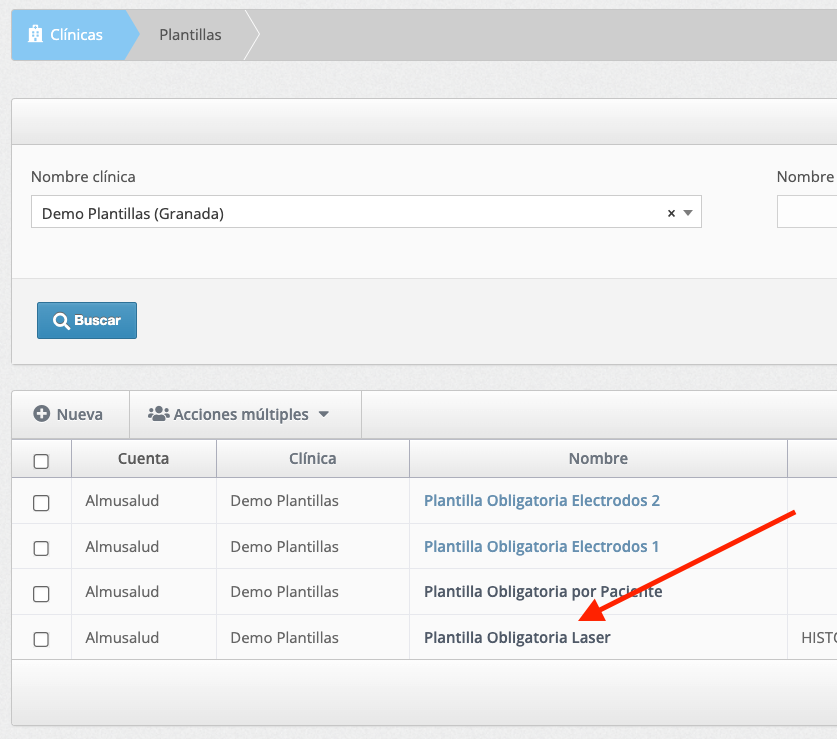Click the Nombre text input field
The image size is (837, 739).
click(807, 212)
